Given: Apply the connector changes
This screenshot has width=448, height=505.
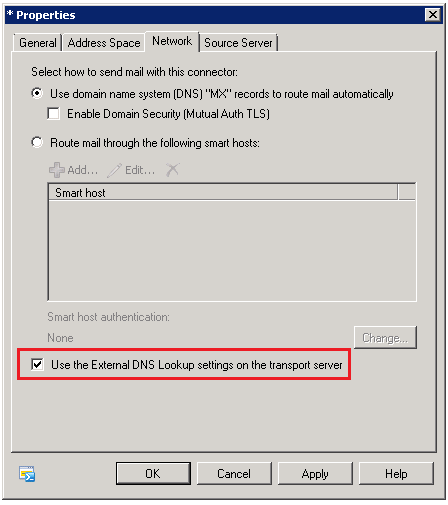Looking at the screenshot, I should (315, 473).
